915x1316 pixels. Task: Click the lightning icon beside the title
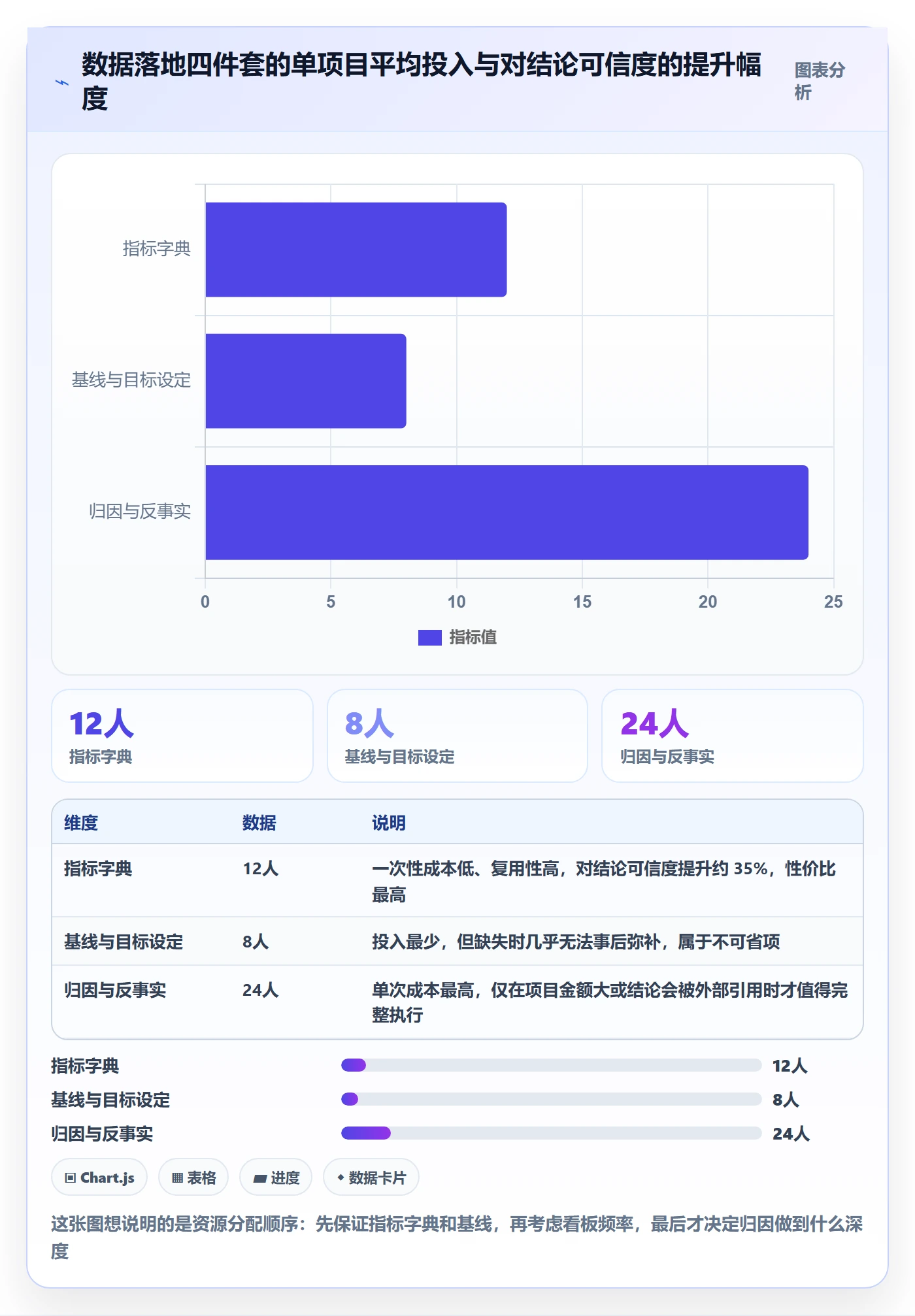(x=62, y=82)
